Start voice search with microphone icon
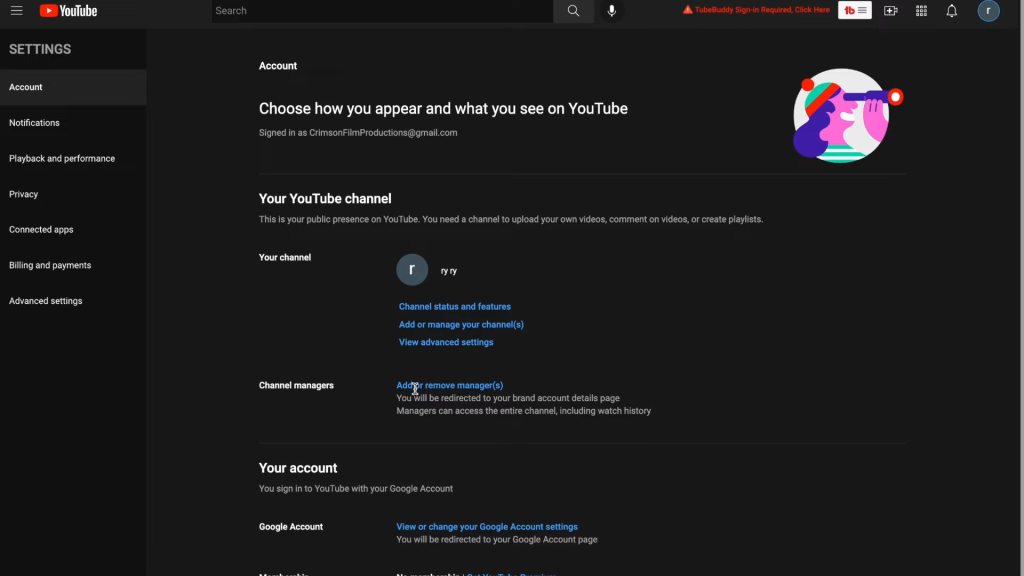The image size is (1024, 576). [612, 11]
